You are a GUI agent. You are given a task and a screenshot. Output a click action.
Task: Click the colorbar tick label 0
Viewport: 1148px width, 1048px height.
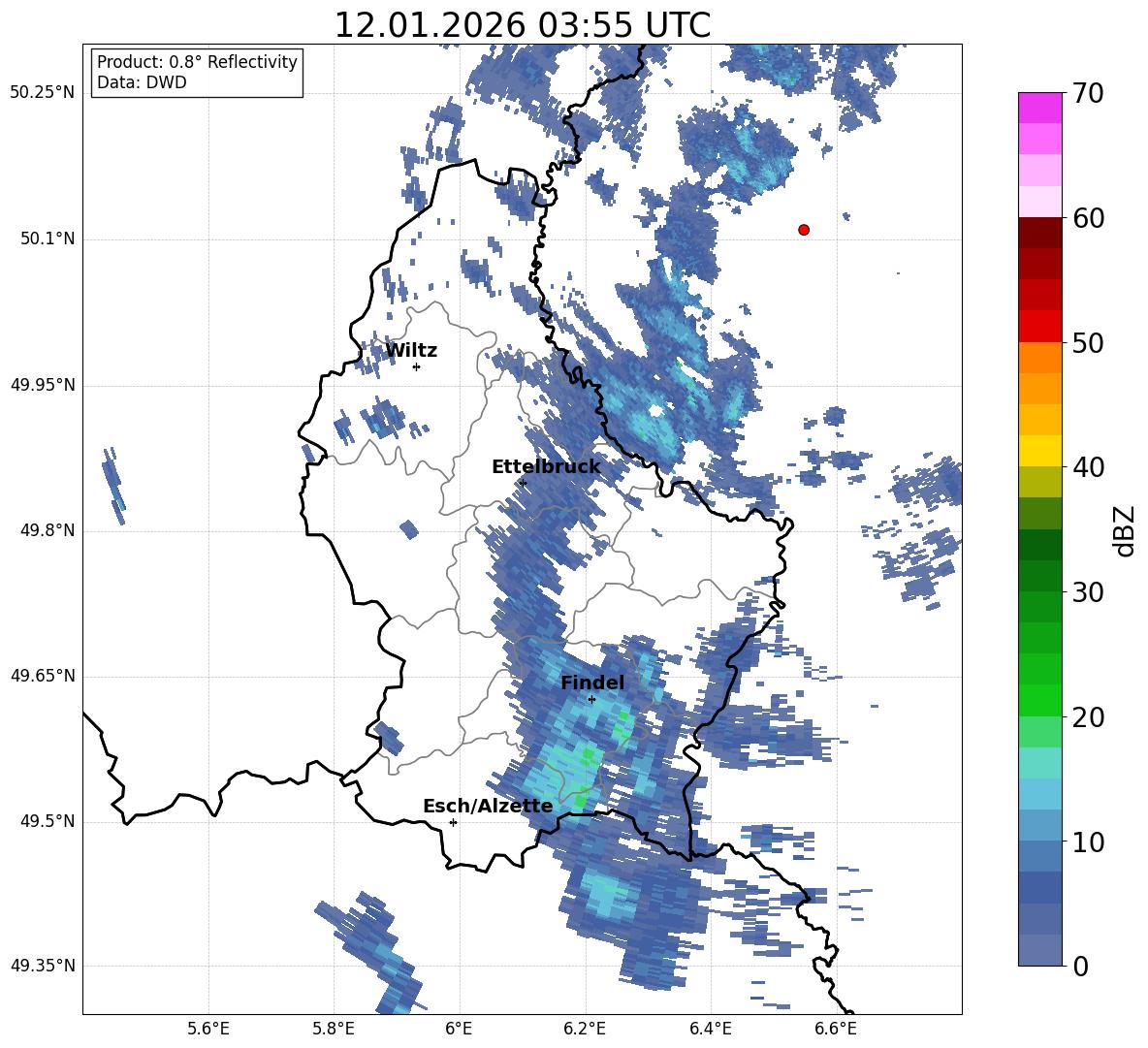[x=1080, y=966]
